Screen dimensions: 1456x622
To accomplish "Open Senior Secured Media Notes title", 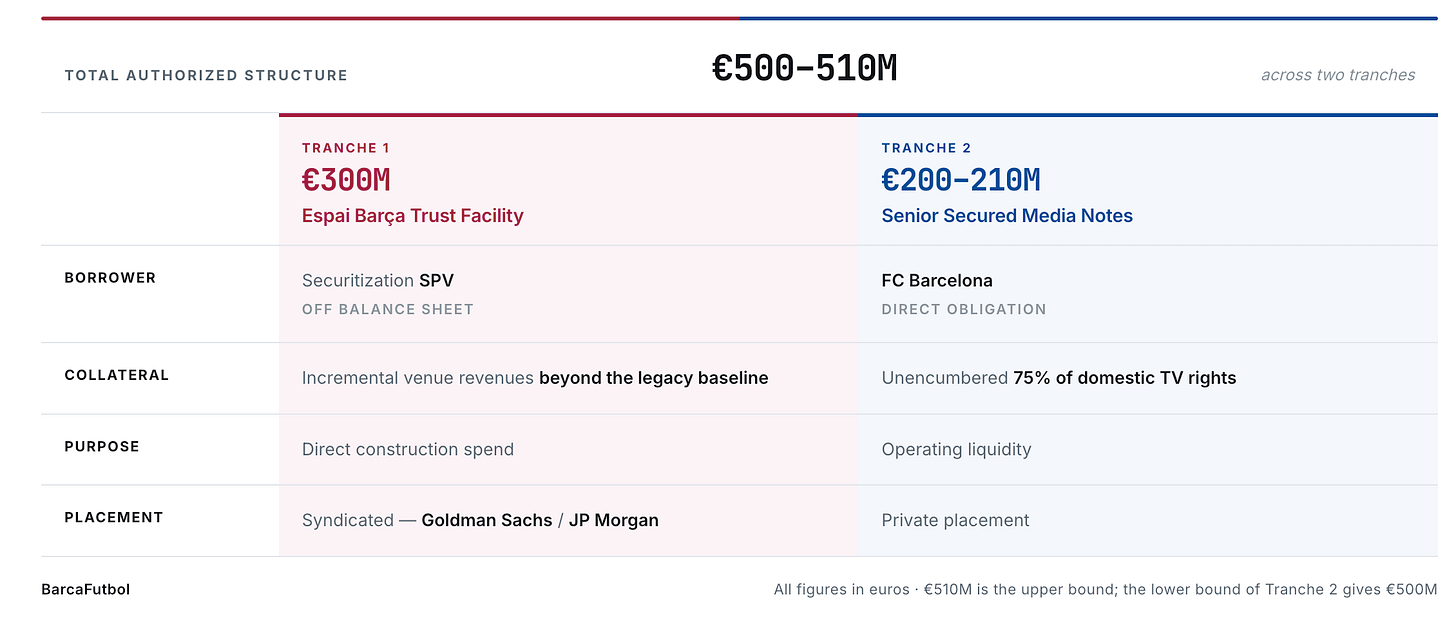I will click(1007, 216).
